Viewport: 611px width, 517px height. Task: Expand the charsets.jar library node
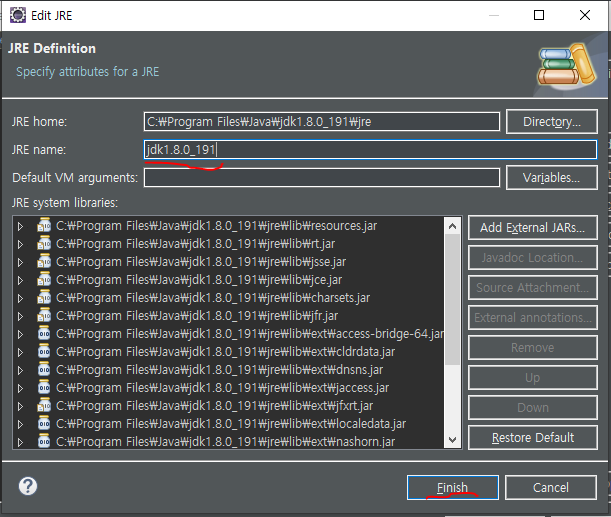[x=20, y=298]
